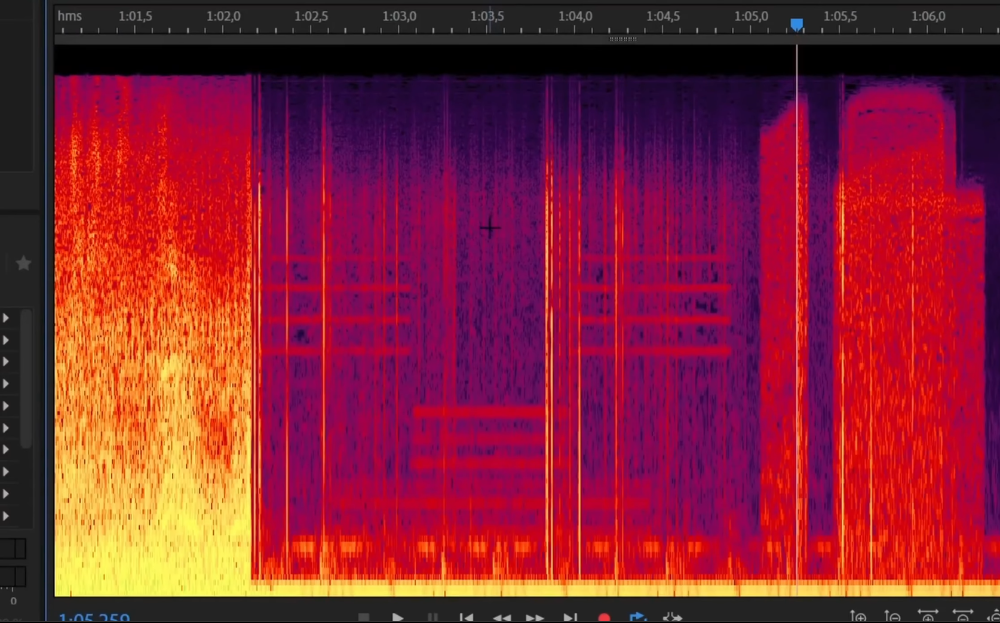Toggle Loop Playback button
The width and height of the screenshot is (1000, 623).
[637, 618]
